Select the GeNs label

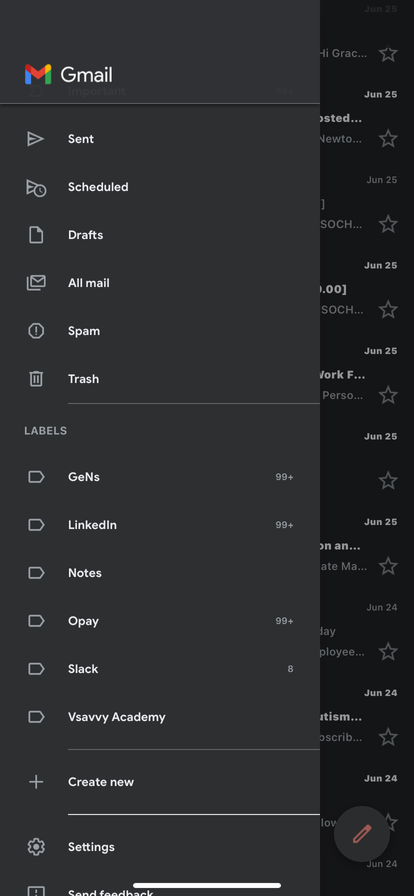click(160, 477)
